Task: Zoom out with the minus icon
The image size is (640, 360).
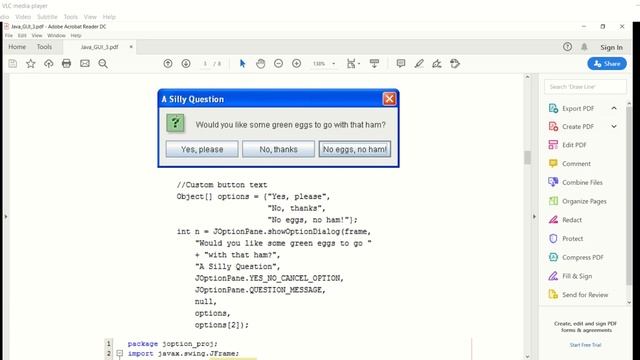Action: (x=278, y=64)
